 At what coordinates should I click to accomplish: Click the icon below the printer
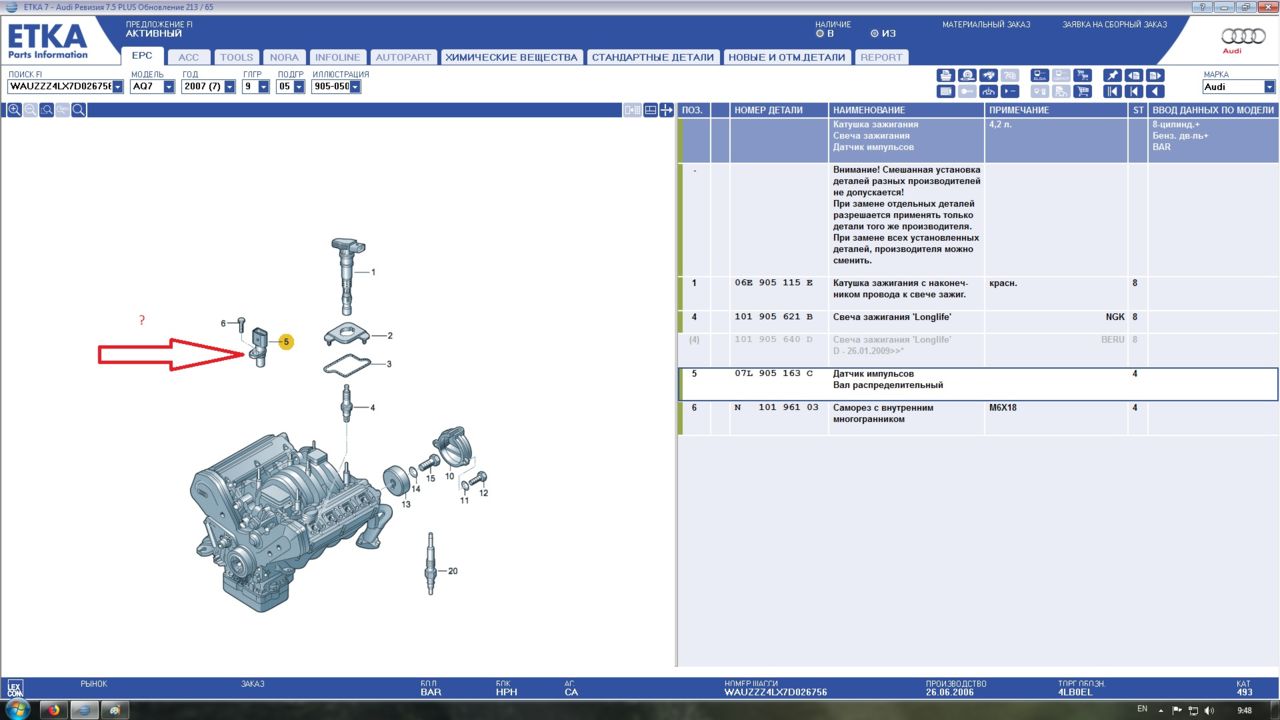pyautogui.click(x=946, y=91)
